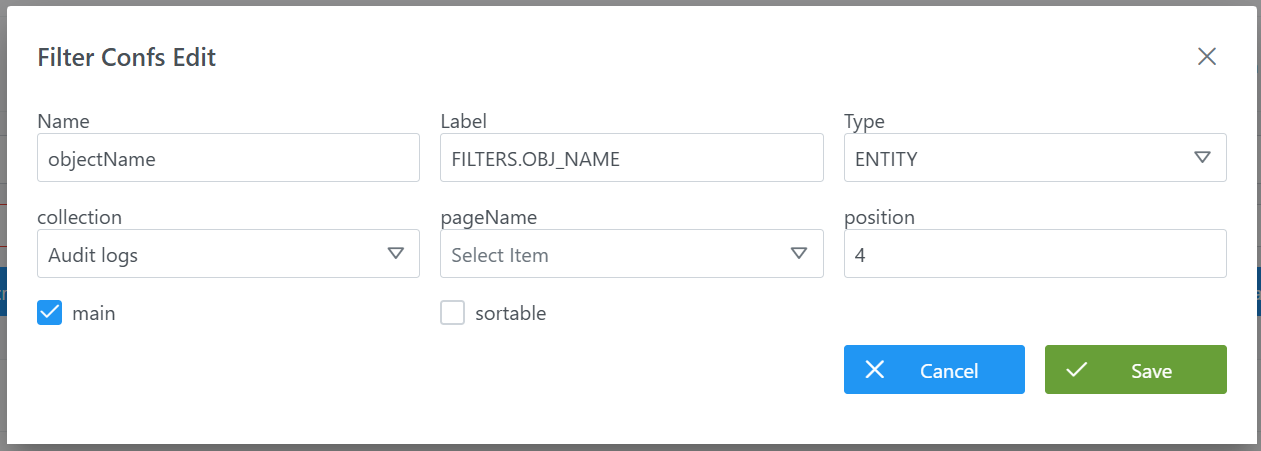Expand the collection dropdown showing Audit logs
The height and width of the screenshot is (451, 1261).
pos(210,254)
